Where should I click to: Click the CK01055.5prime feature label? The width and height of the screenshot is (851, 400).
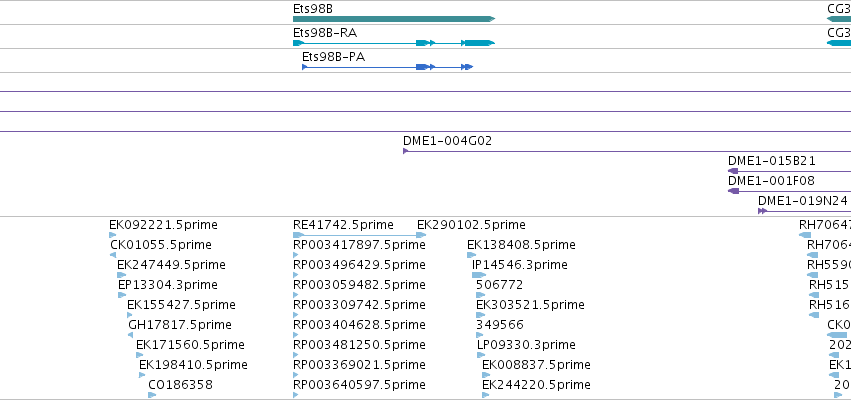(x=160, y=245)
